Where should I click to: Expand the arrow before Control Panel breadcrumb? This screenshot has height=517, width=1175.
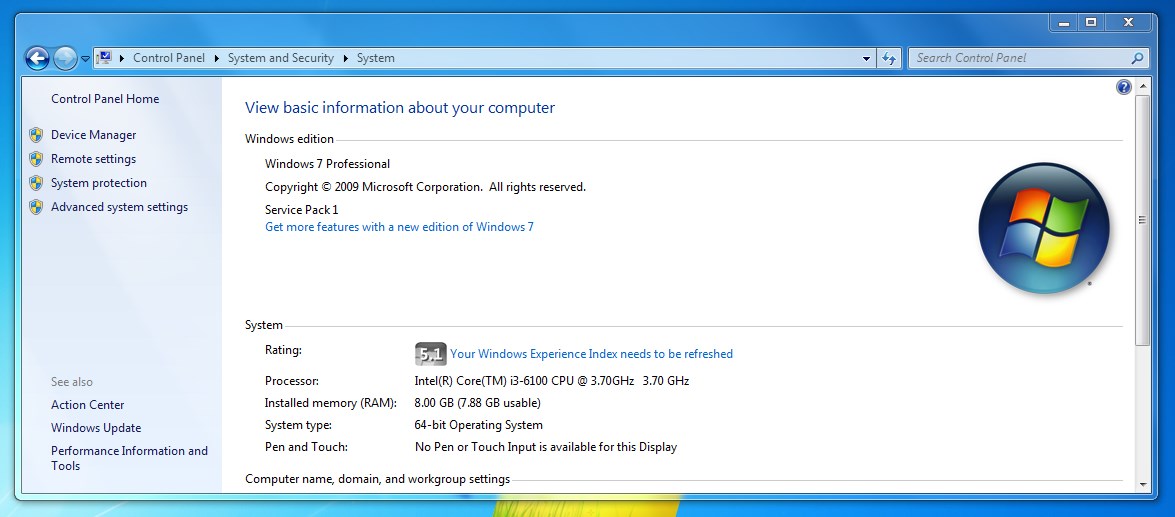click(x=122, y=58)
